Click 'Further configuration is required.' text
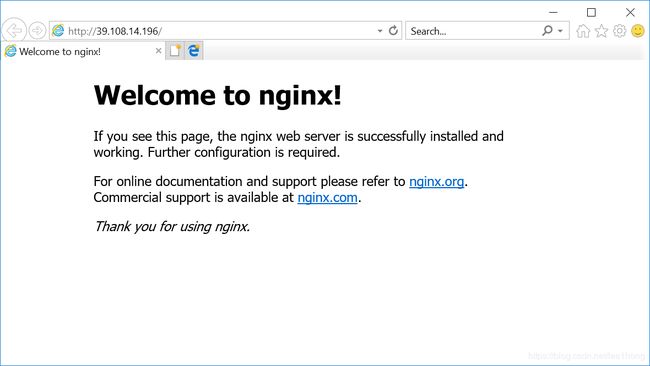Image resolution: width=650 pixels, height=366 pixels. [x=244, y=153]
